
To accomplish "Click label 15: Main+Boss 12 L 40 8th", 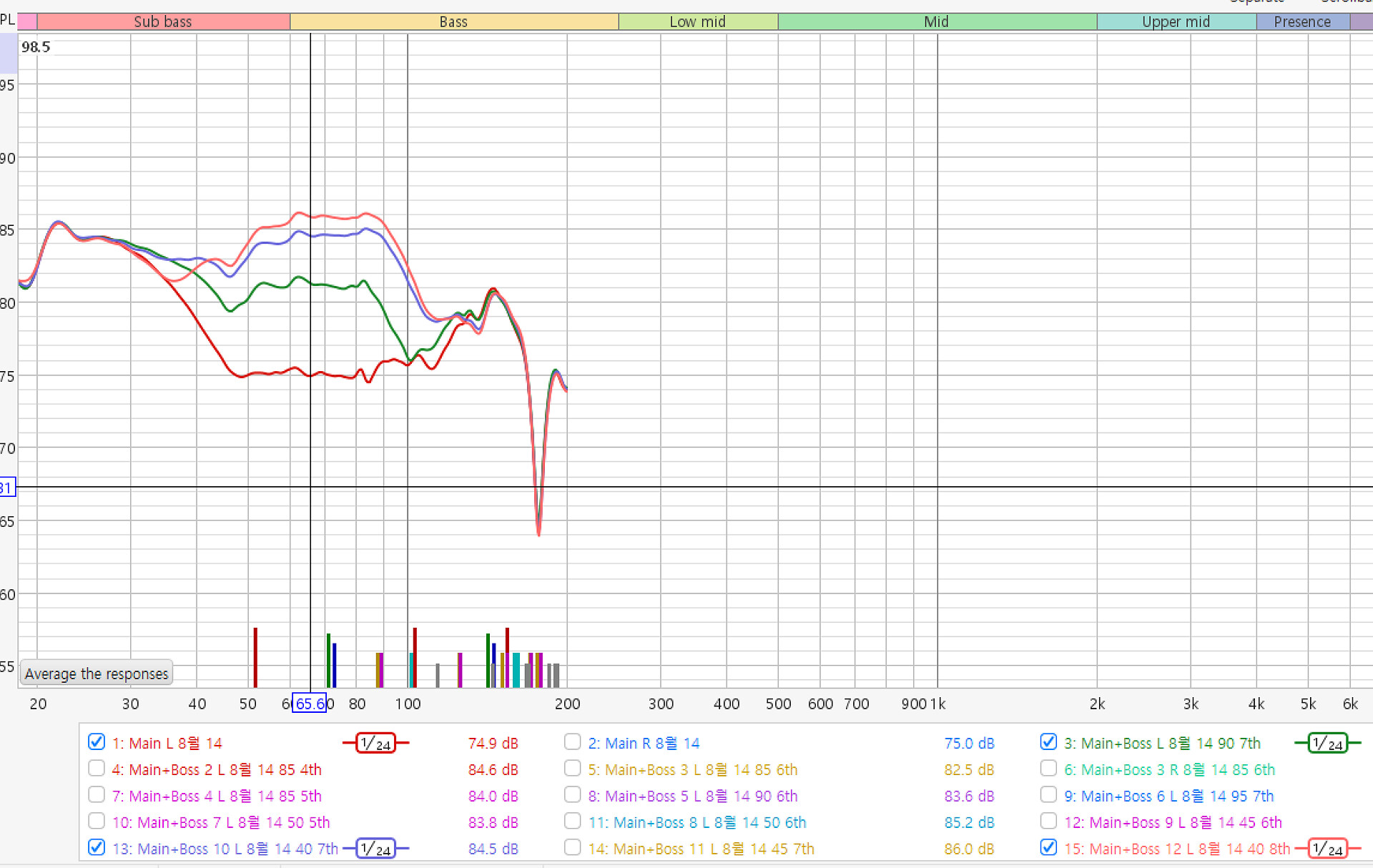I will click(x=1178, y=849).
